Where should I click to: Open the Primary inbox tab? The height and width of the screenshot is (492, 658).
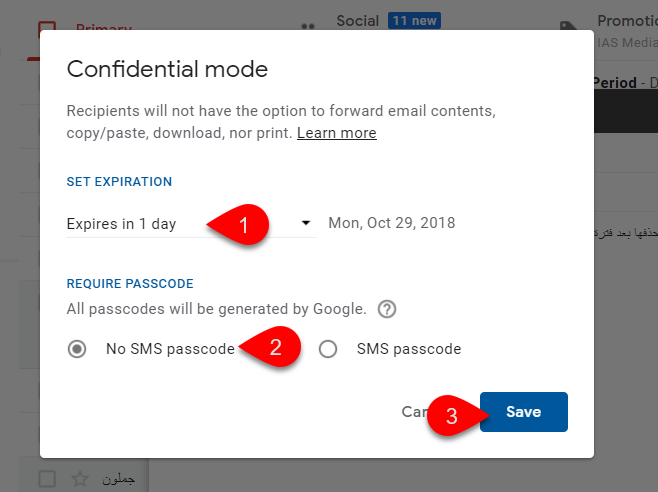tap(104, 26)
